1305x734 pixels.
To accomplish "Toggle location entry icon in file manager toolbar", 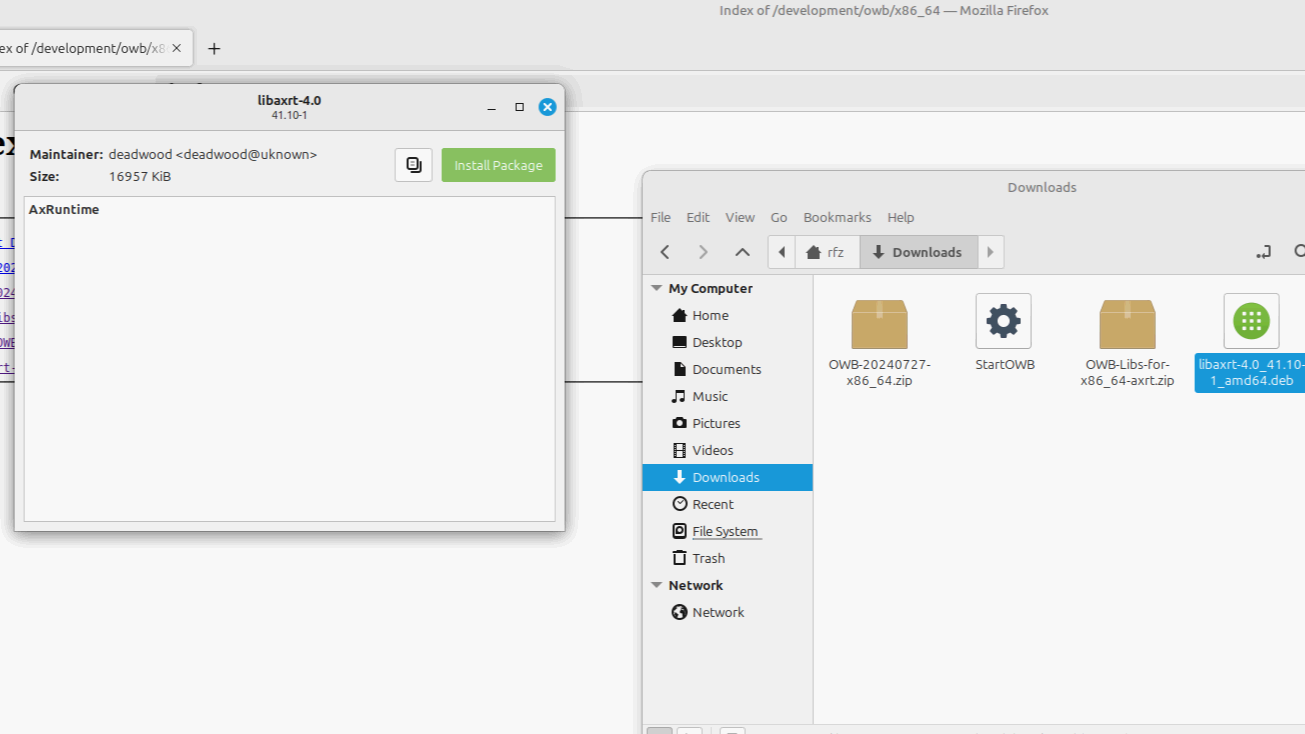I will 1264,252.
